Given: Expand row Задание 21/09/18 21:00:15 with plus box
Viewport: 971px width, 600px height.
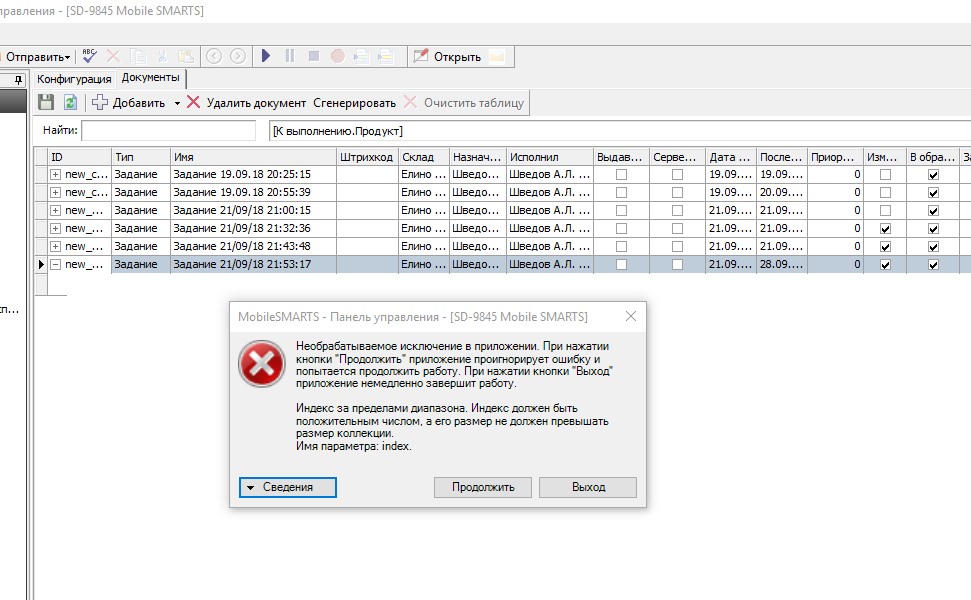Looking at the screenshot, I should (x=56, y=211).
